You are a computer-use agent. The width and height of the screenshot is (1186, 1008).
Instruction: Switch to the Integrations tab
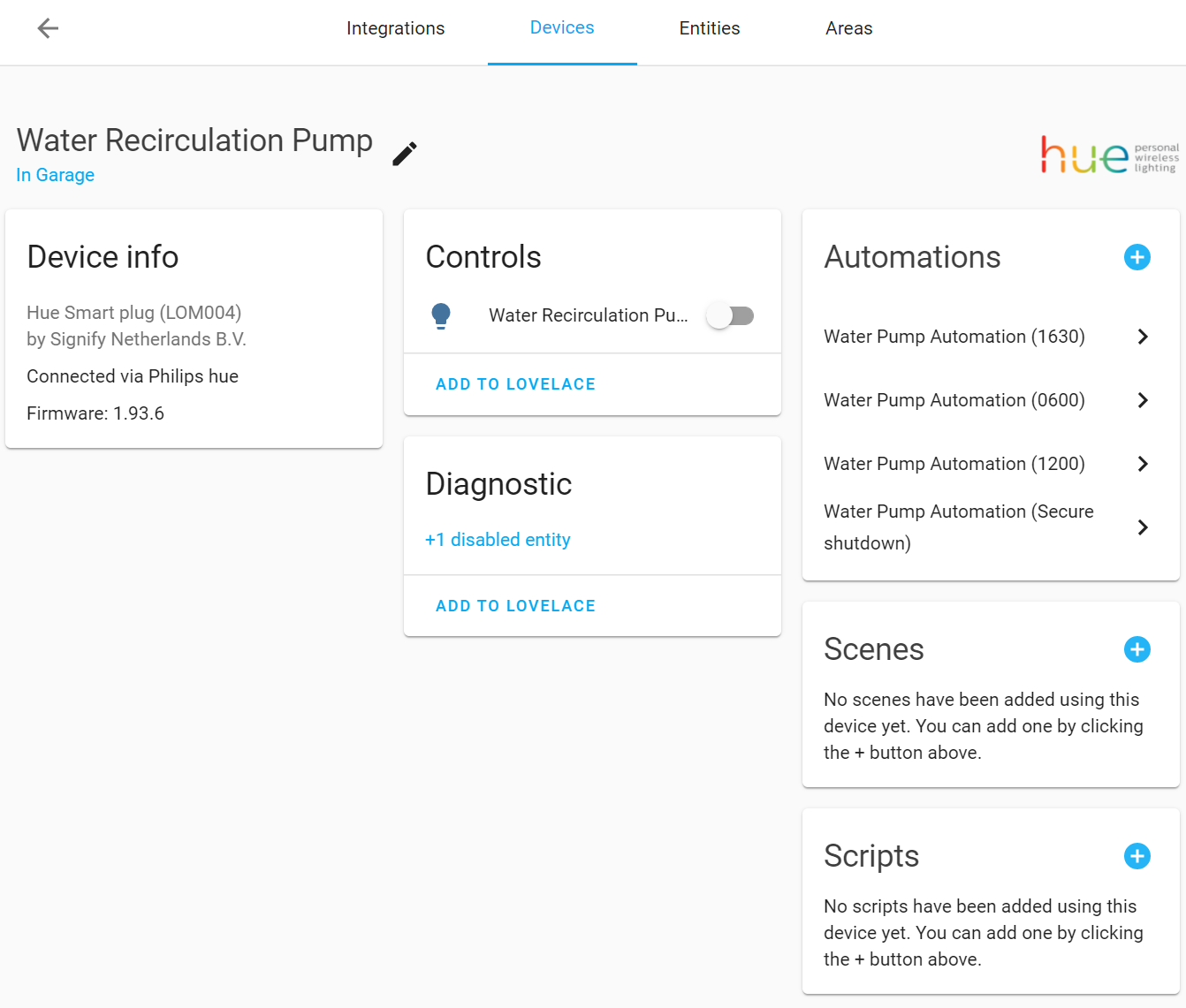[x=395, y=28]
